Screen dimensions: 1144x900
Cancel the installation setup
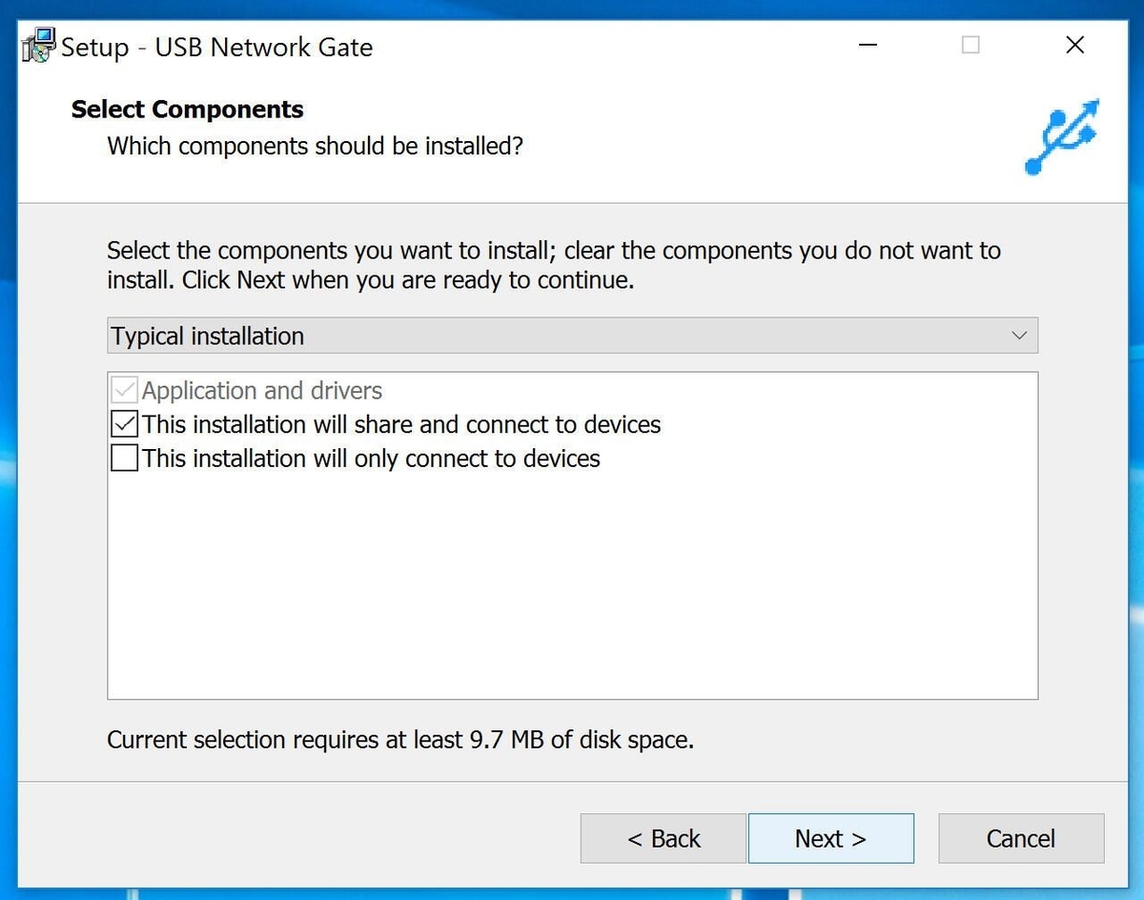(x=1020, y=838)
